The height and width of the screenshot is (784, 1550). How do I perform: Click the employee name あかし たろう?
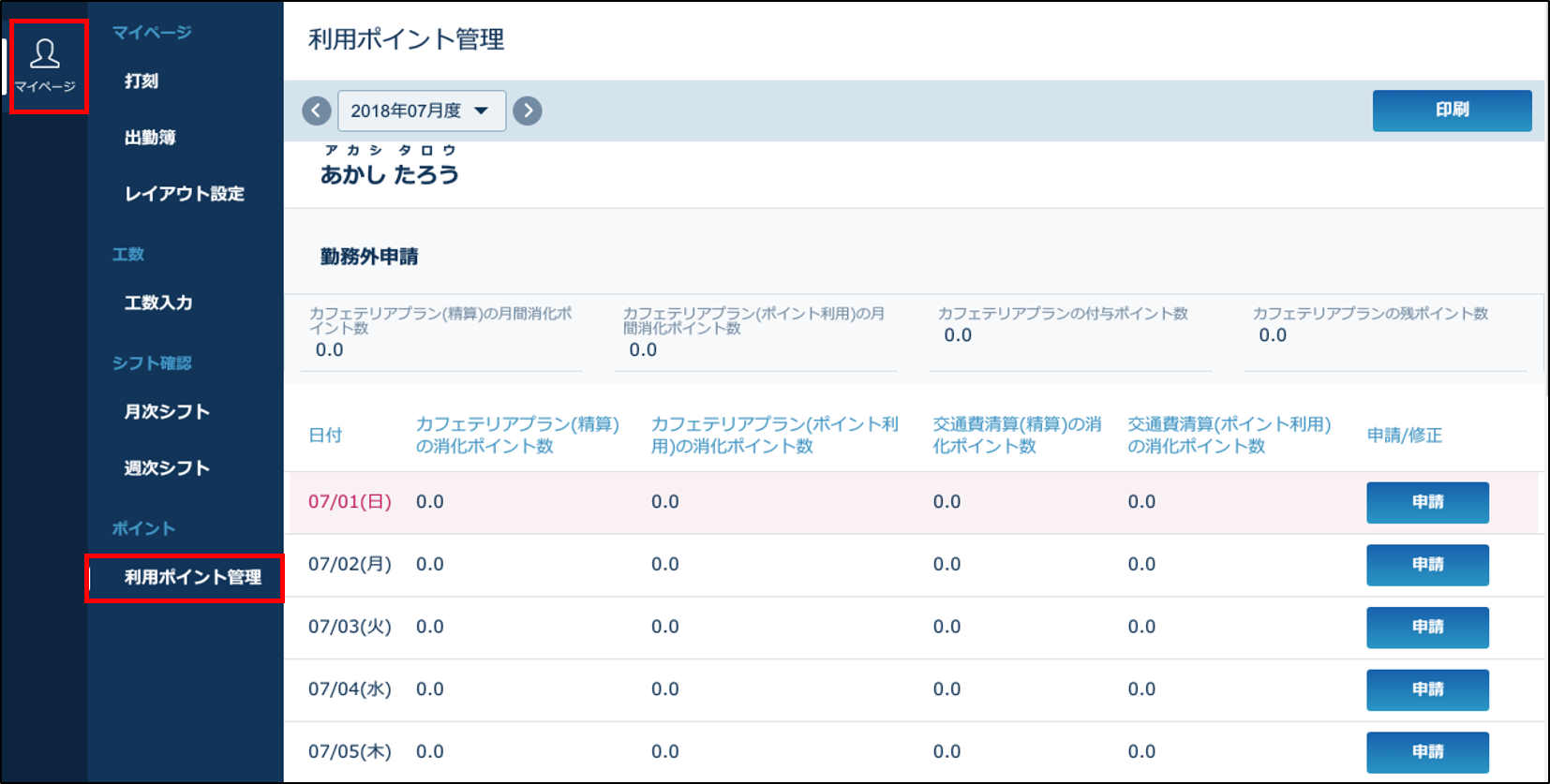coord(390,174)
